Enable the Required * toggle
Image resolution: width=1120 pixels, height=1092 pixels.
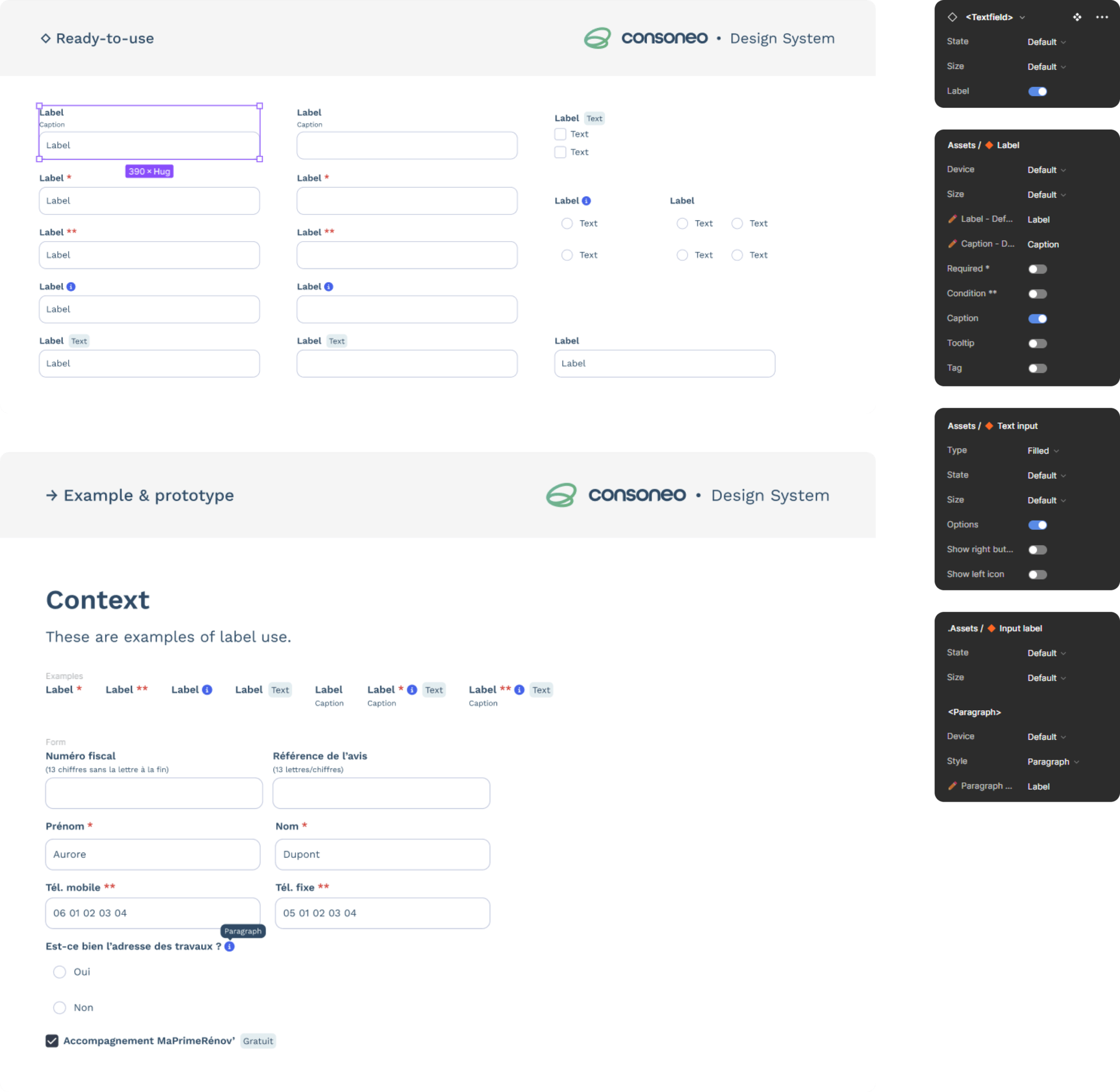tap(1037, 269)
